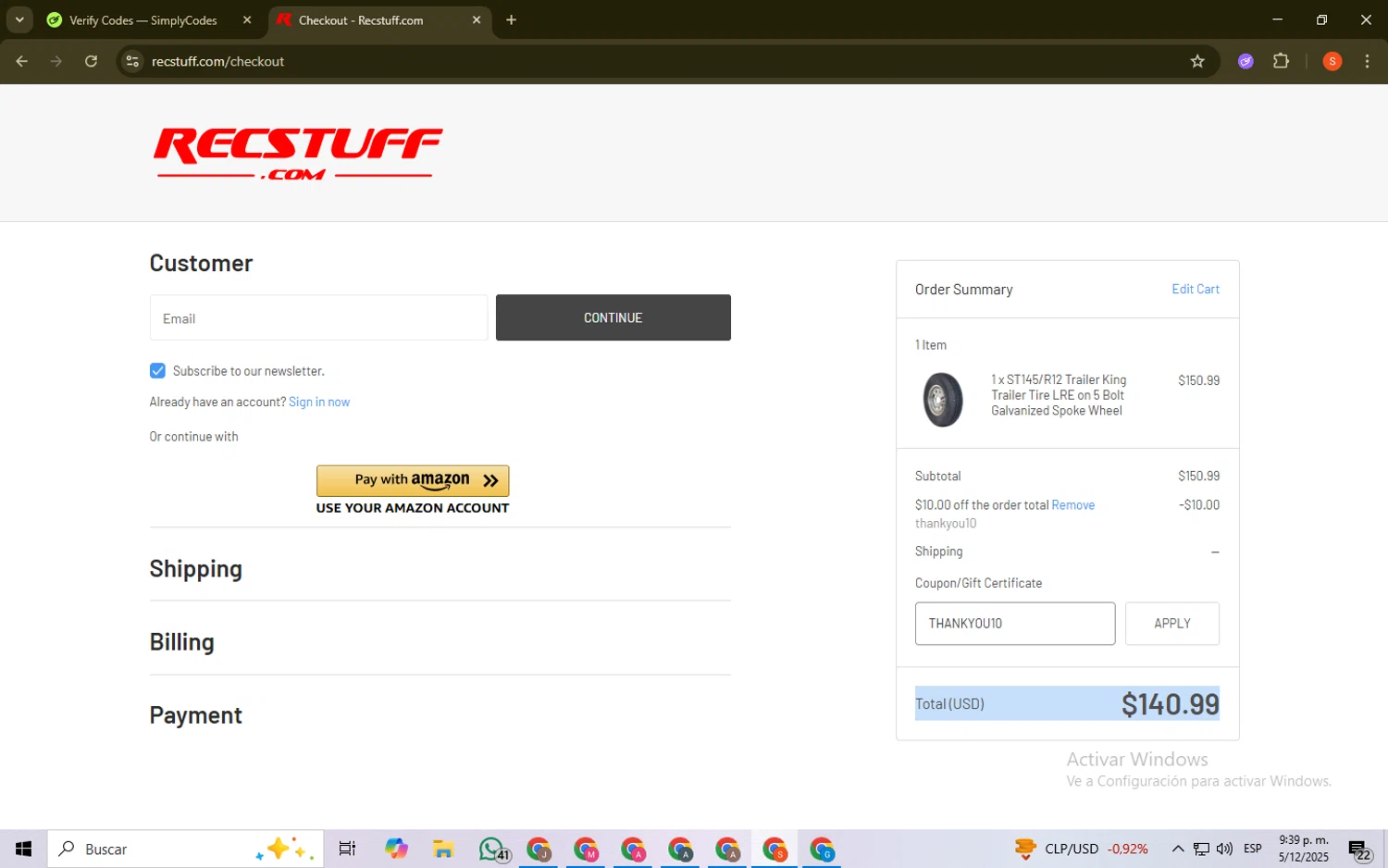The height and width of the screenshot is (868, 1388).
Task: Click the CONTINUE button
Action: (x=613, y=317)
